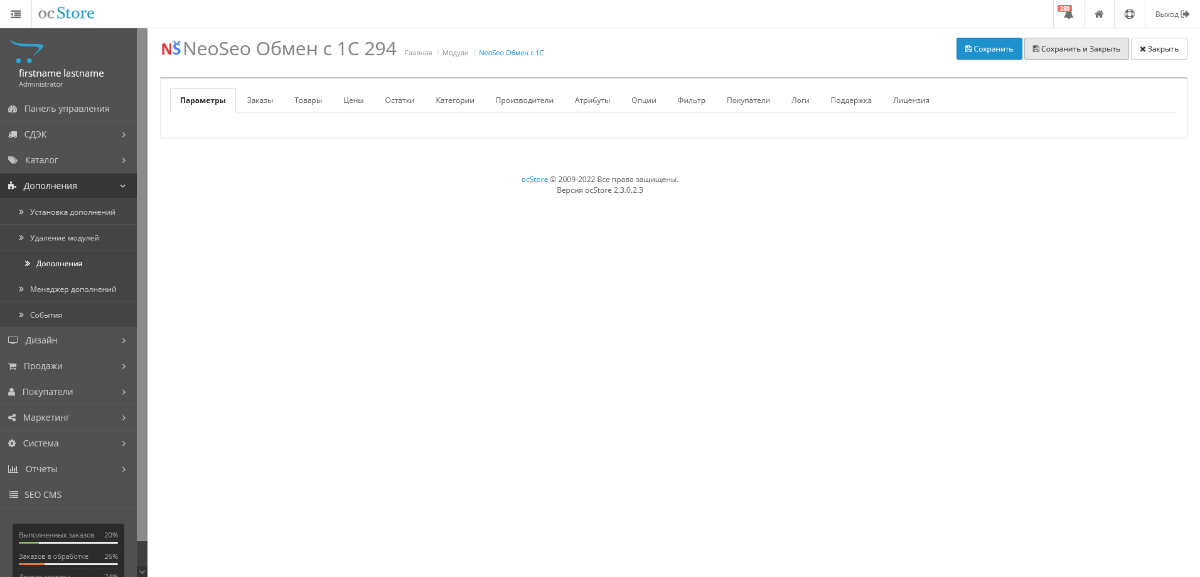Log out using the Выход button
This screenshot has width=1200, height=577.
click(1171, 14)
